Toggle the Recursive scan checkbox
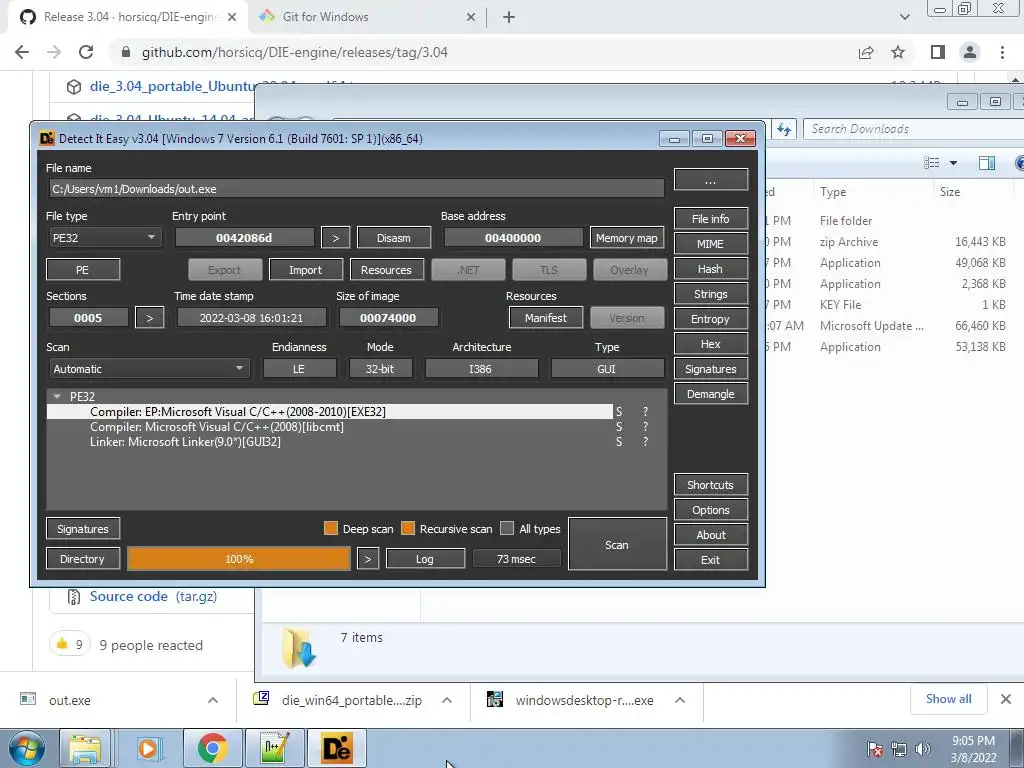The width and height of the screenshot is (1024, 768). click(x=408, y=528)
